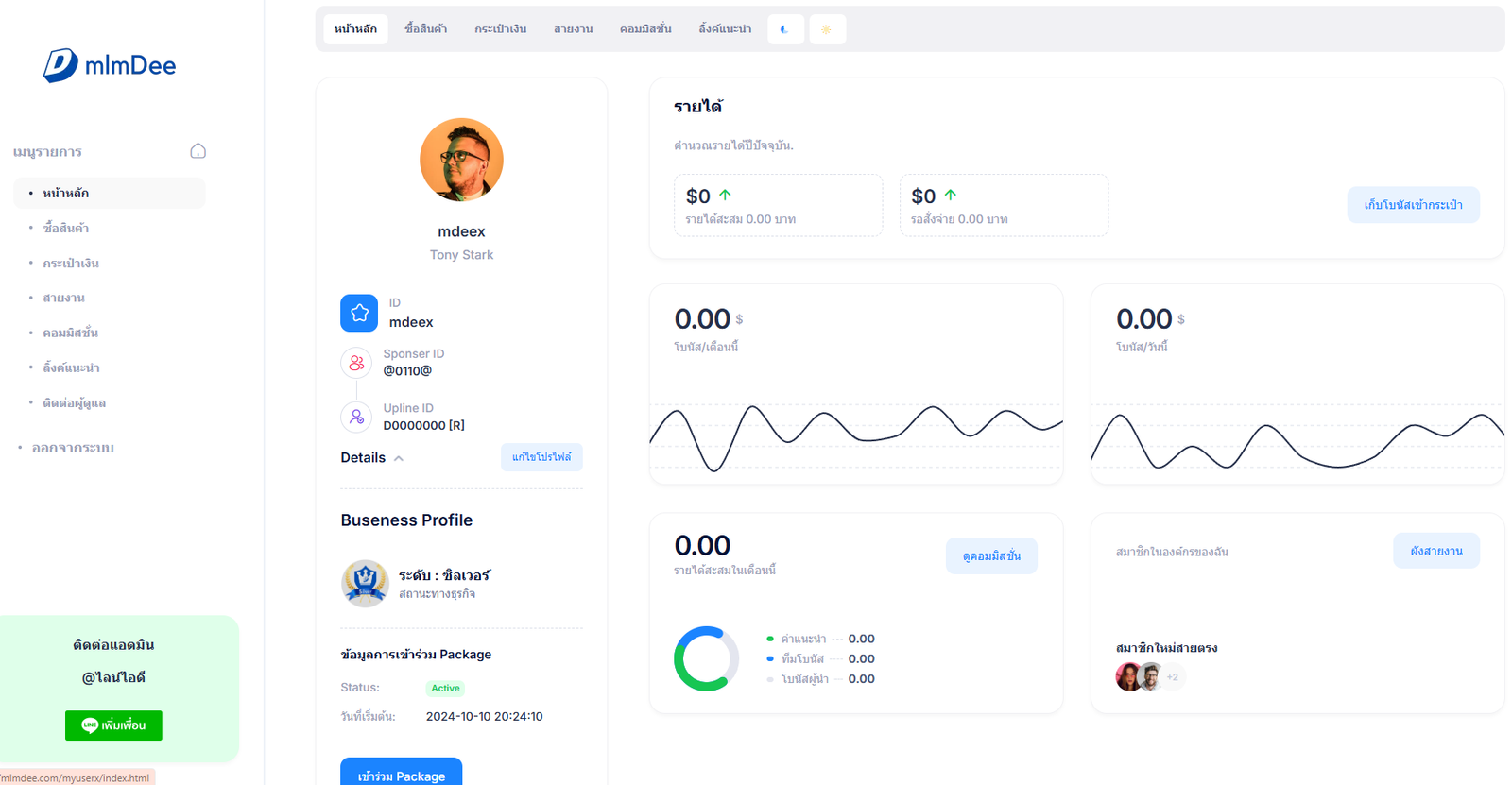Open สายงาน in the left sidebar menu
This screenshot has height=785, width=1512.
63,298
